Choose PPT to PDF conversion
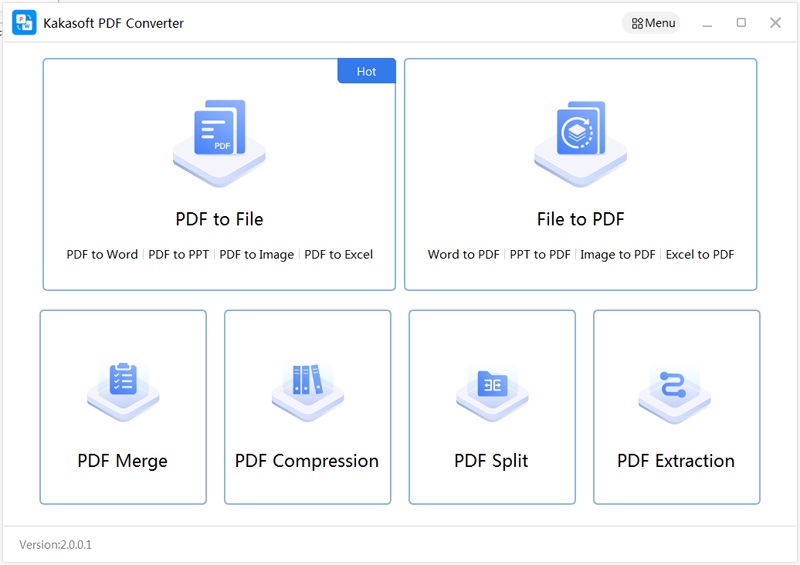Image resolution: width=800 pixels, height=565 pixels. 540,254
